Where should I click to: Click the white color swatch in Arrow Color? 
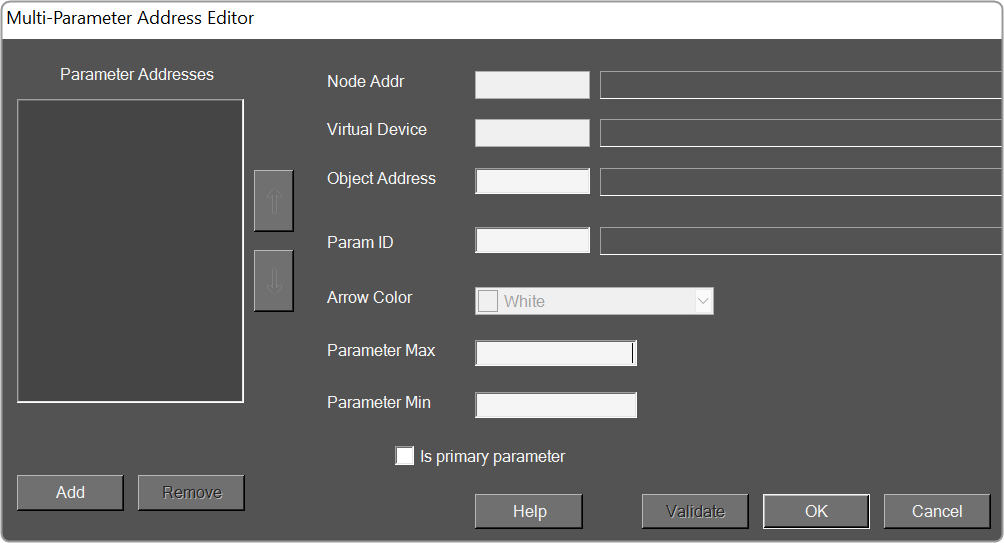click(x=488, y=301)
